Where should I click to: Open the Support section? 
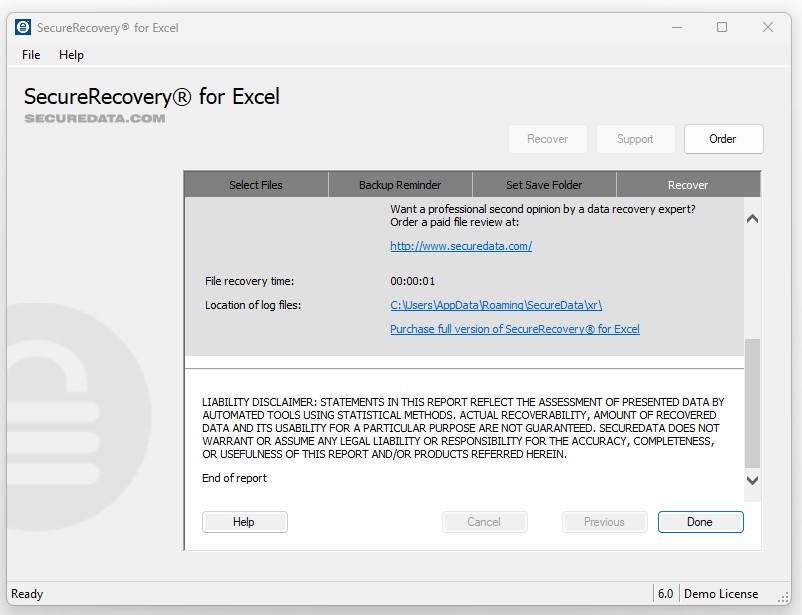635,139
